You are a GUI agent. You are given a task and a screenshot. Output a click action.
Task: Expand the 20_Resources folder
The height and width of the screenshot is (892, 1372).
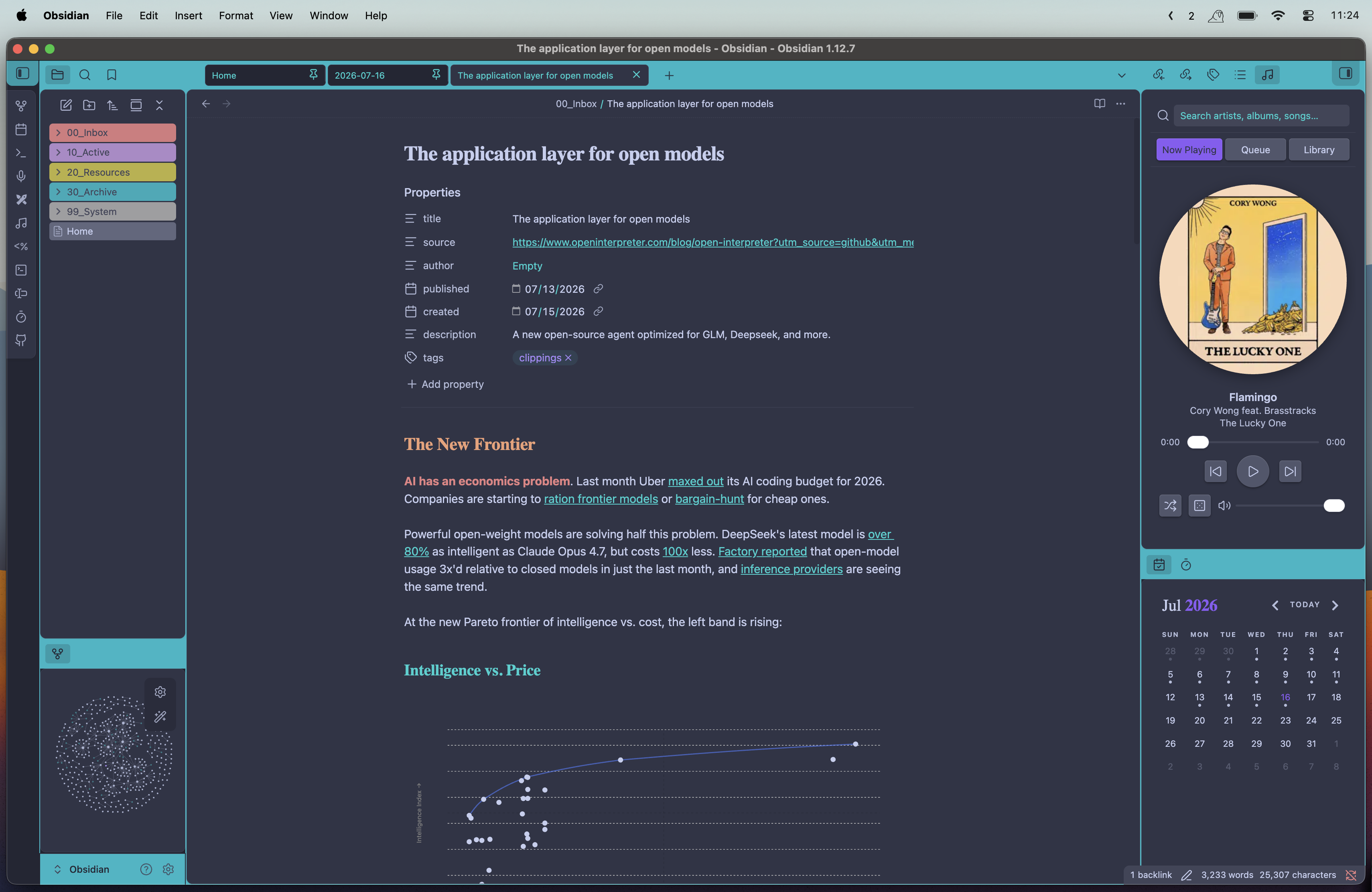coord(112,172)
